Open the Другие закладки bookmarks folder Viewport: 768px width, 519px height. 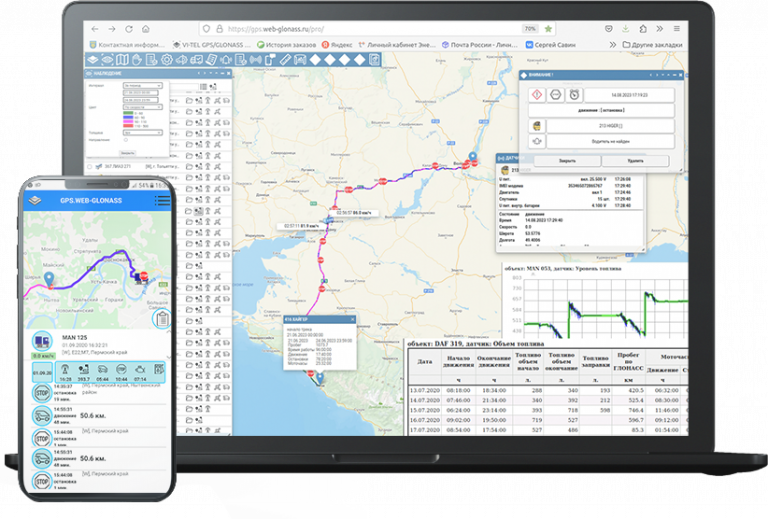(652, 45)
